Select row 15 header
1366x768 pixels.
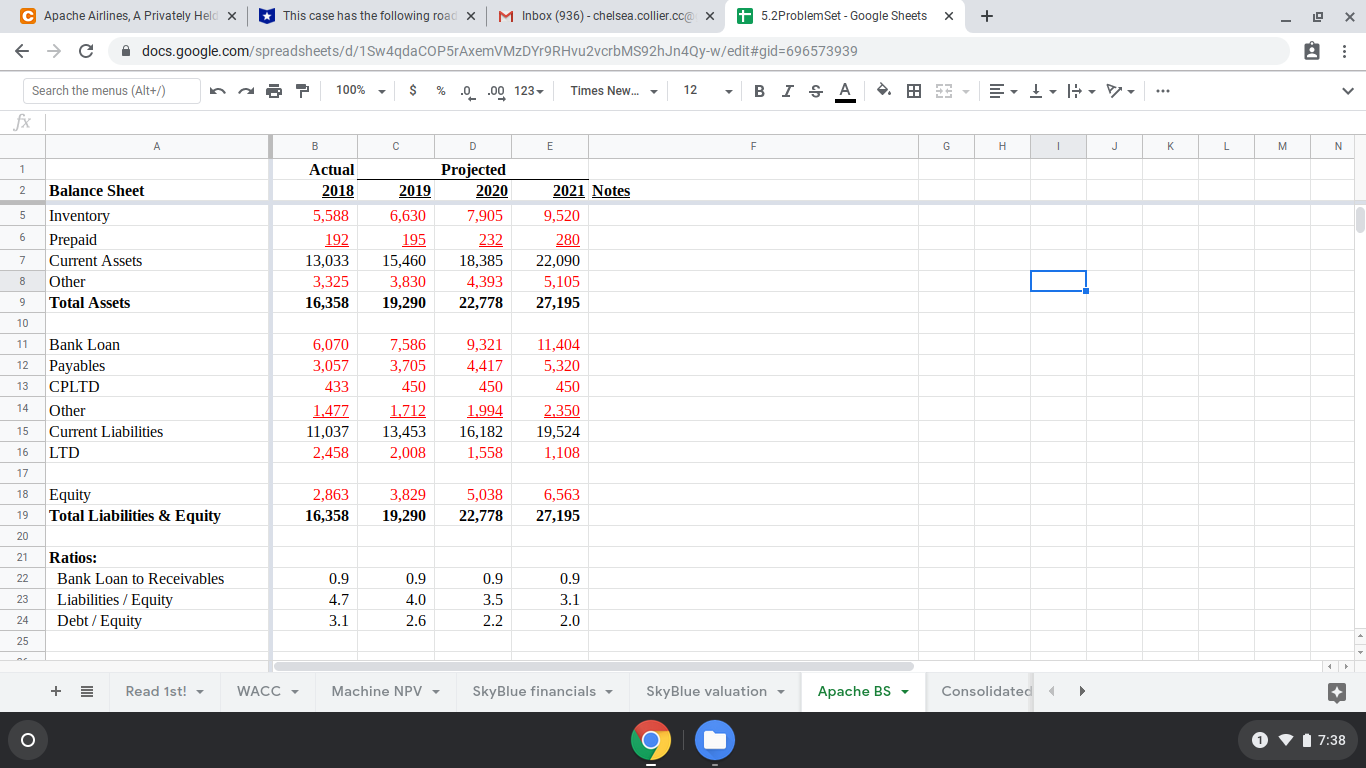[22, 431]
